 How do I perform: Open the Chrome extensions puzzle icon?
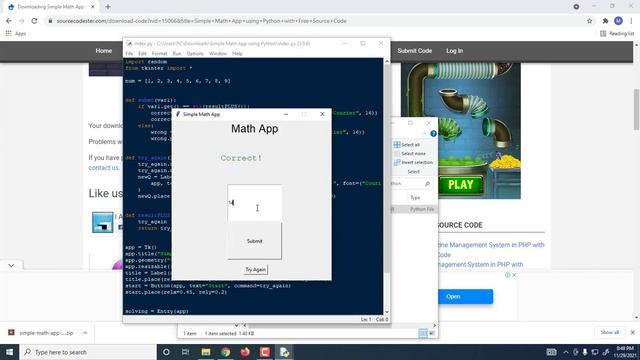tap(605, 21)
